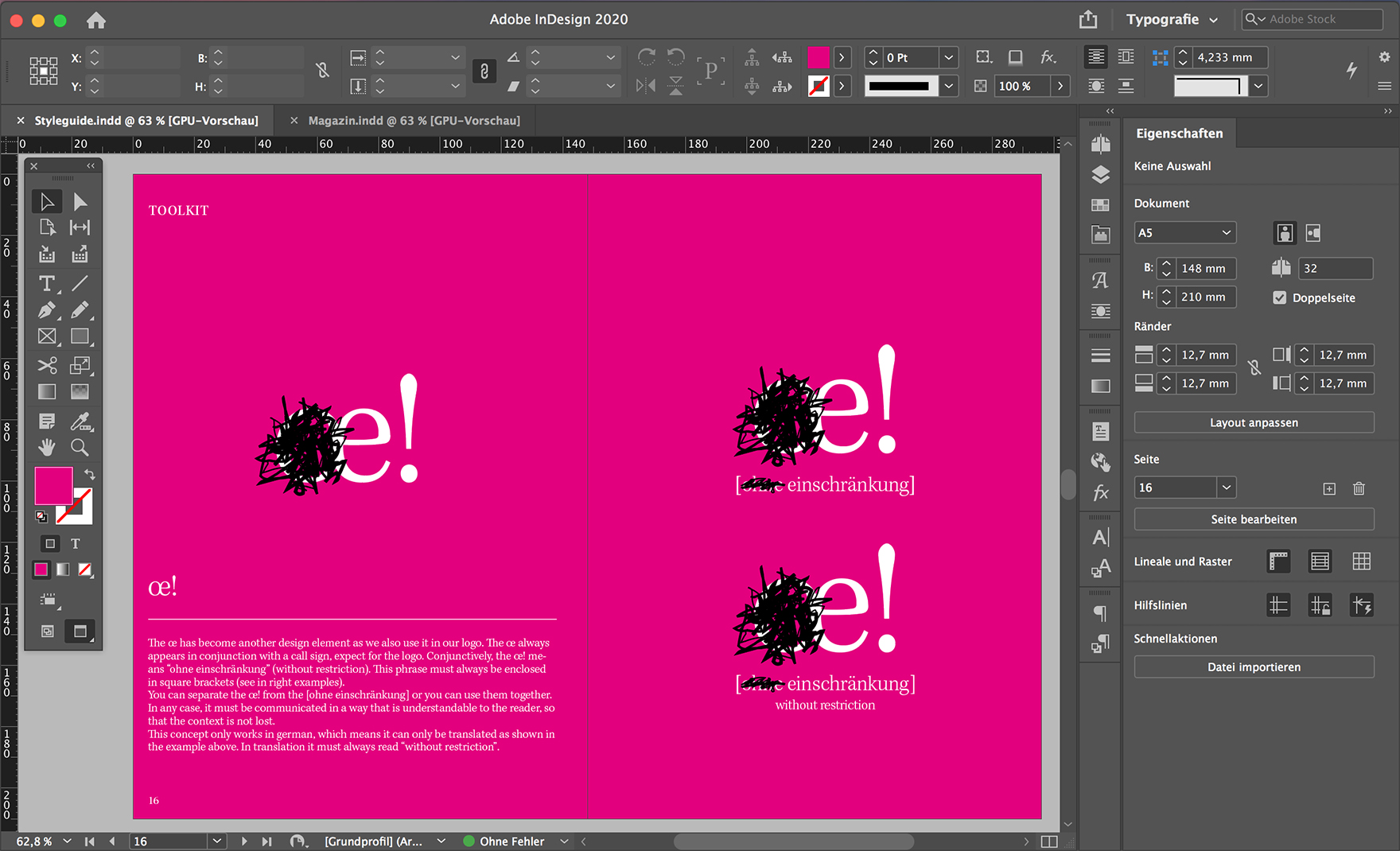Open the Eigenschaften panel tab
Viewport: 1400px width, 851px height.
click(1179, 134)
